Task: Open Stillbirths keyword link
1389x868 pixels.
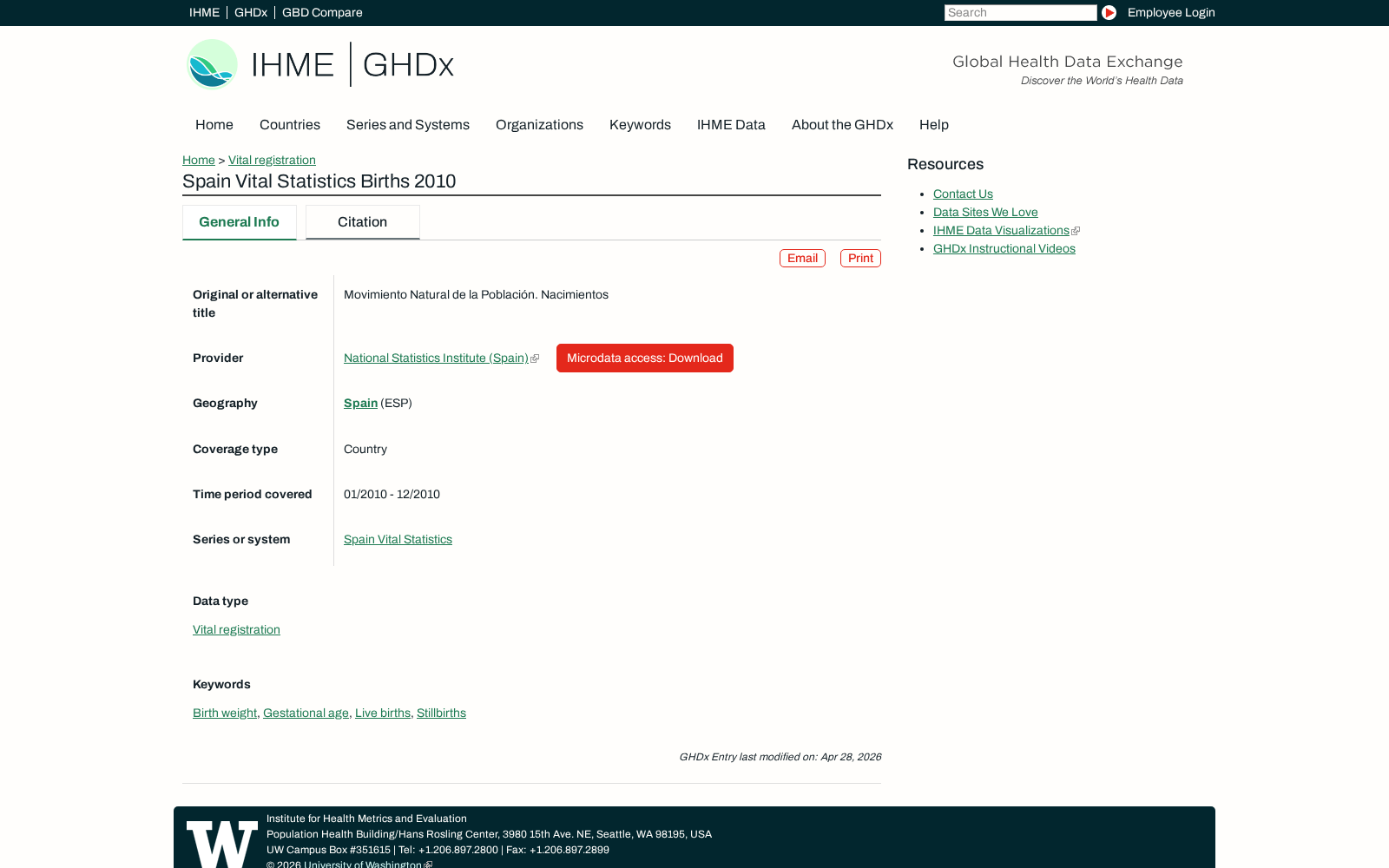Action: [x=441, y=713]
